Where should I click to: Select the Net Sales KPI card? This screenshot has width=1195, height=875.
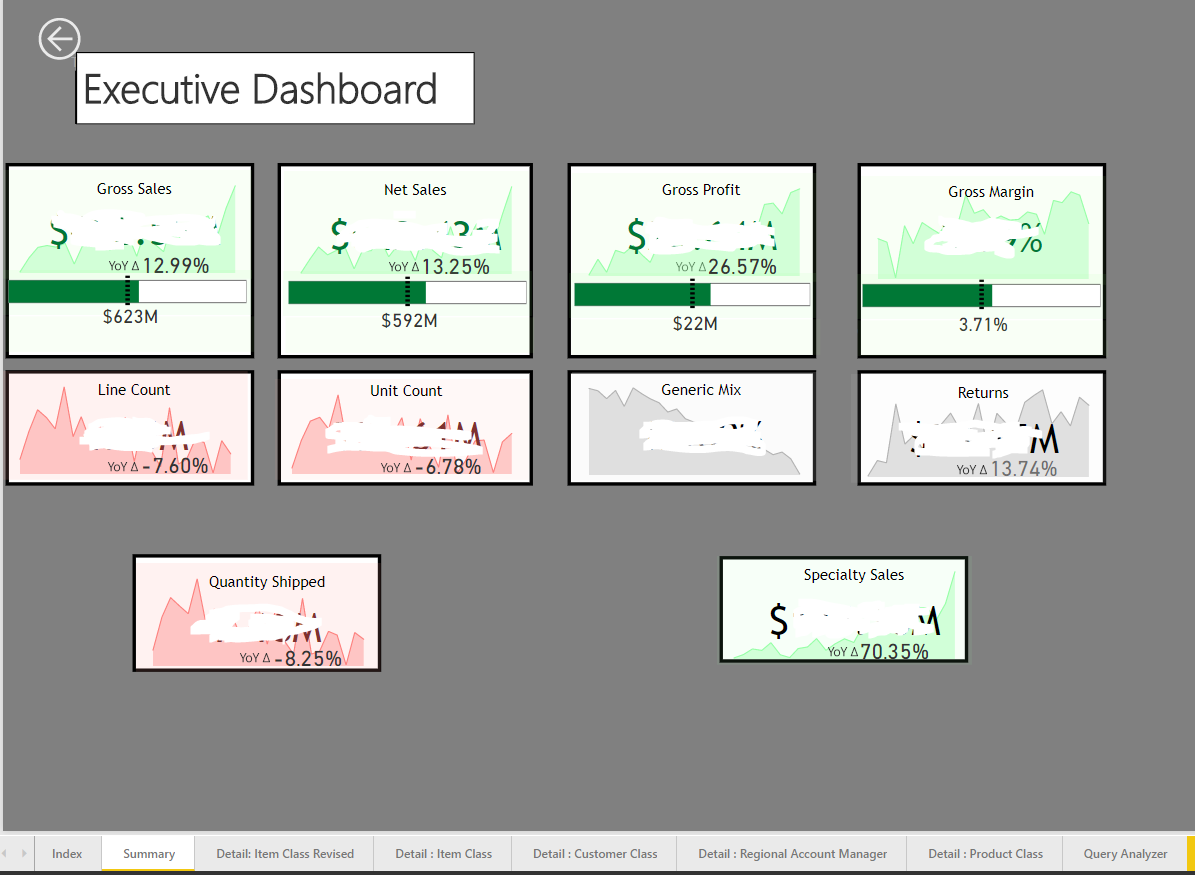coord(405,261)
